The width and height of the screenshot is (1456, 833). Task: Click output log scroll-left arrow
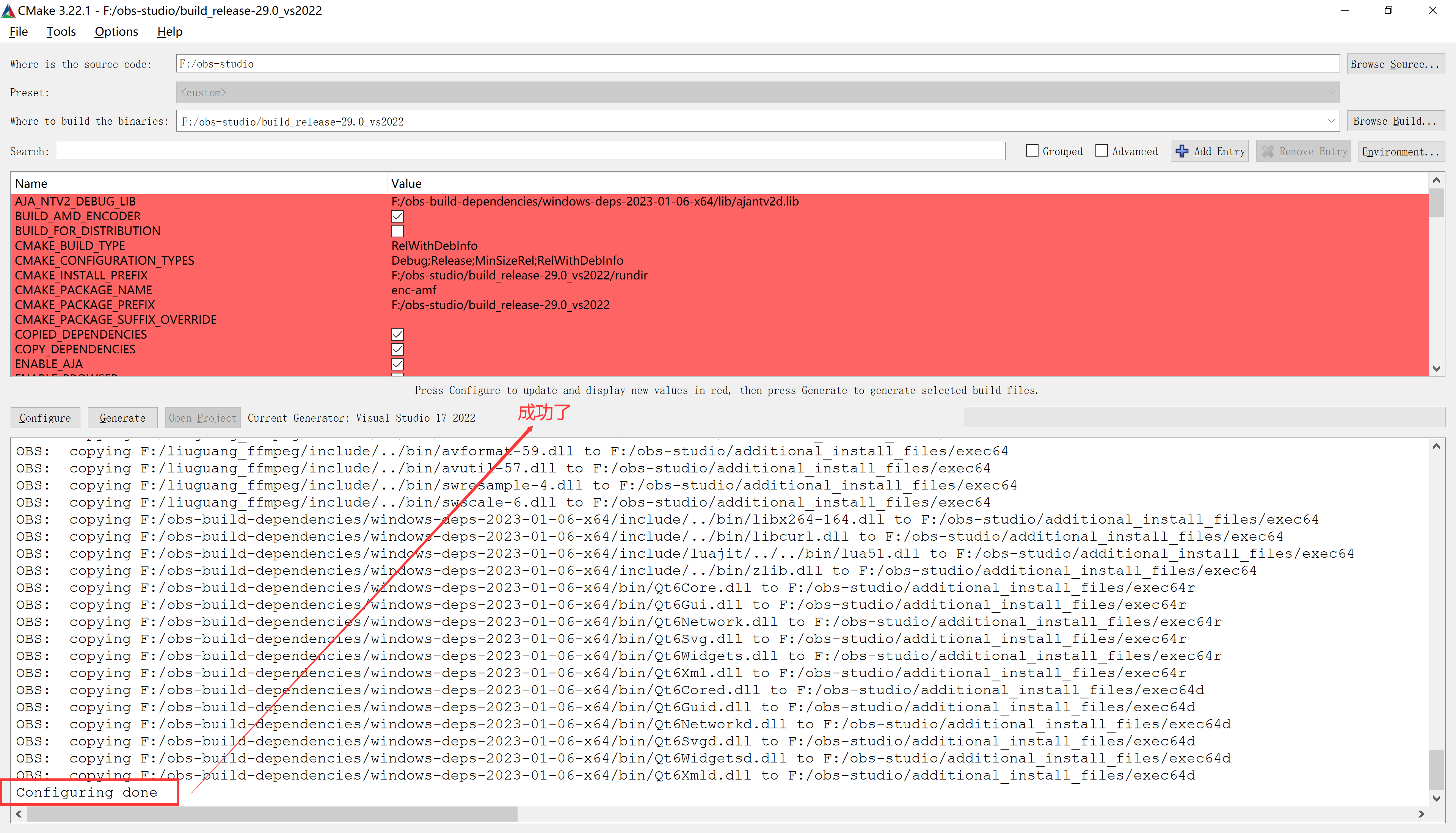click(19, 814)
